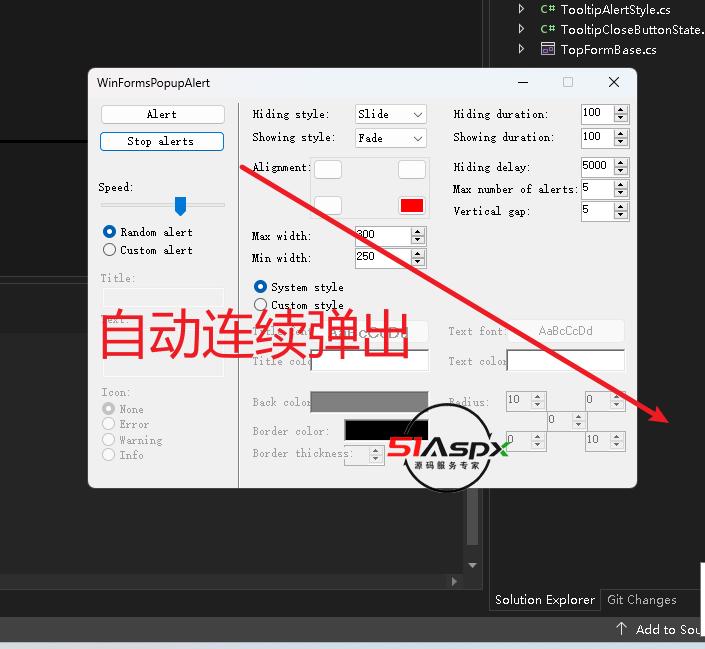Click the editor horizontal scroll-right arrow

click(x=454, y=581)
